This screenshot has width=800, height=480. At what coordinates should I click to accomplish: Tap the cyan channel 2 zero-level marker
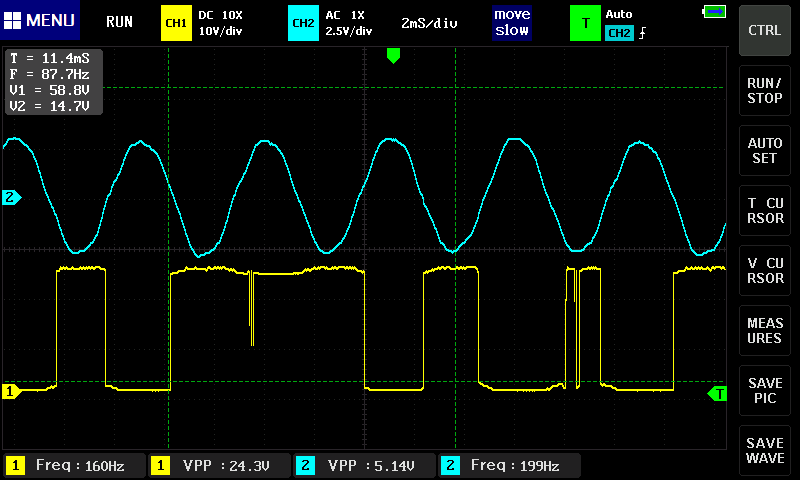tap(11, 197)
